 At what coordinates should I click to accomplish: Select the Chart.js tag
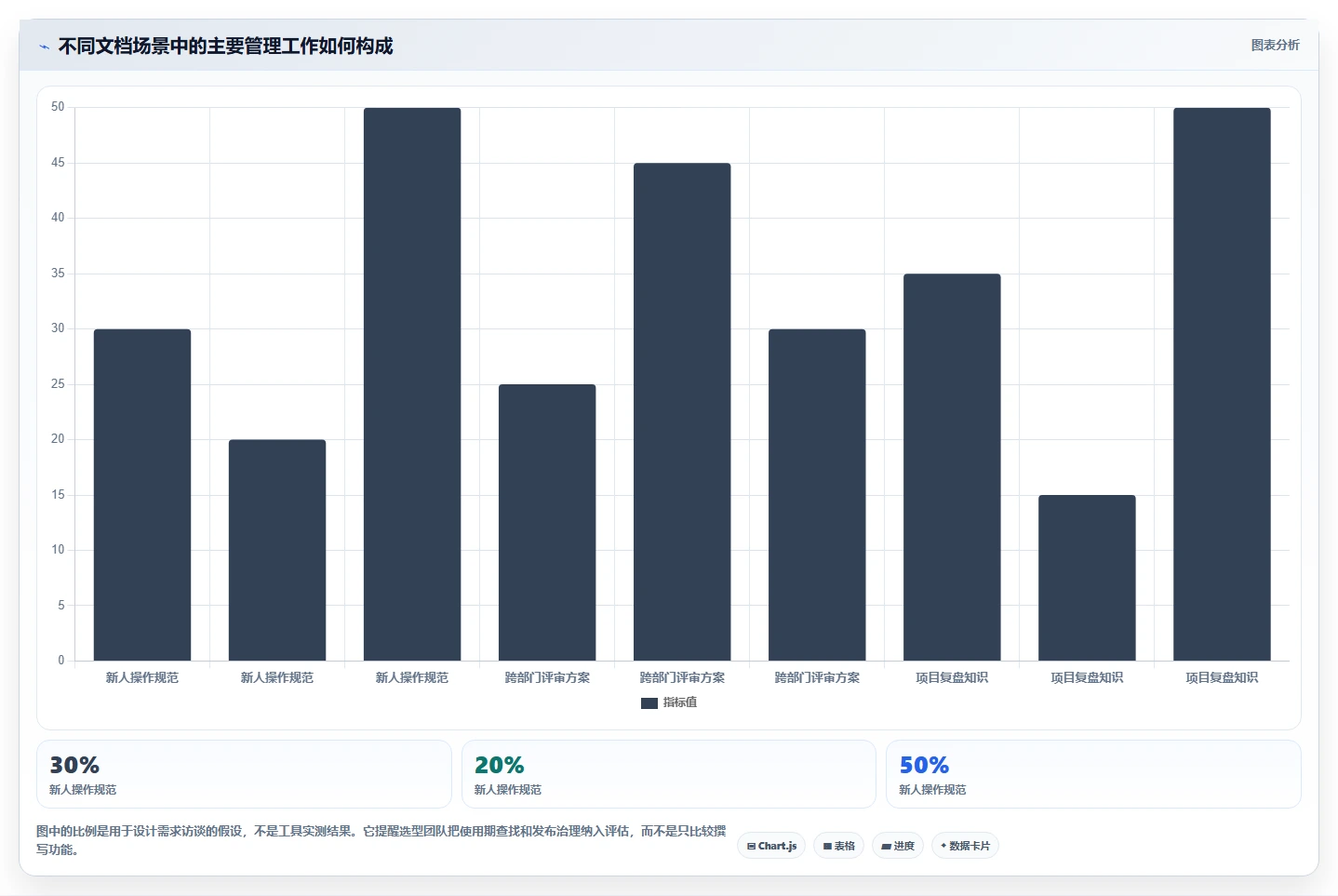click(771, 846)
